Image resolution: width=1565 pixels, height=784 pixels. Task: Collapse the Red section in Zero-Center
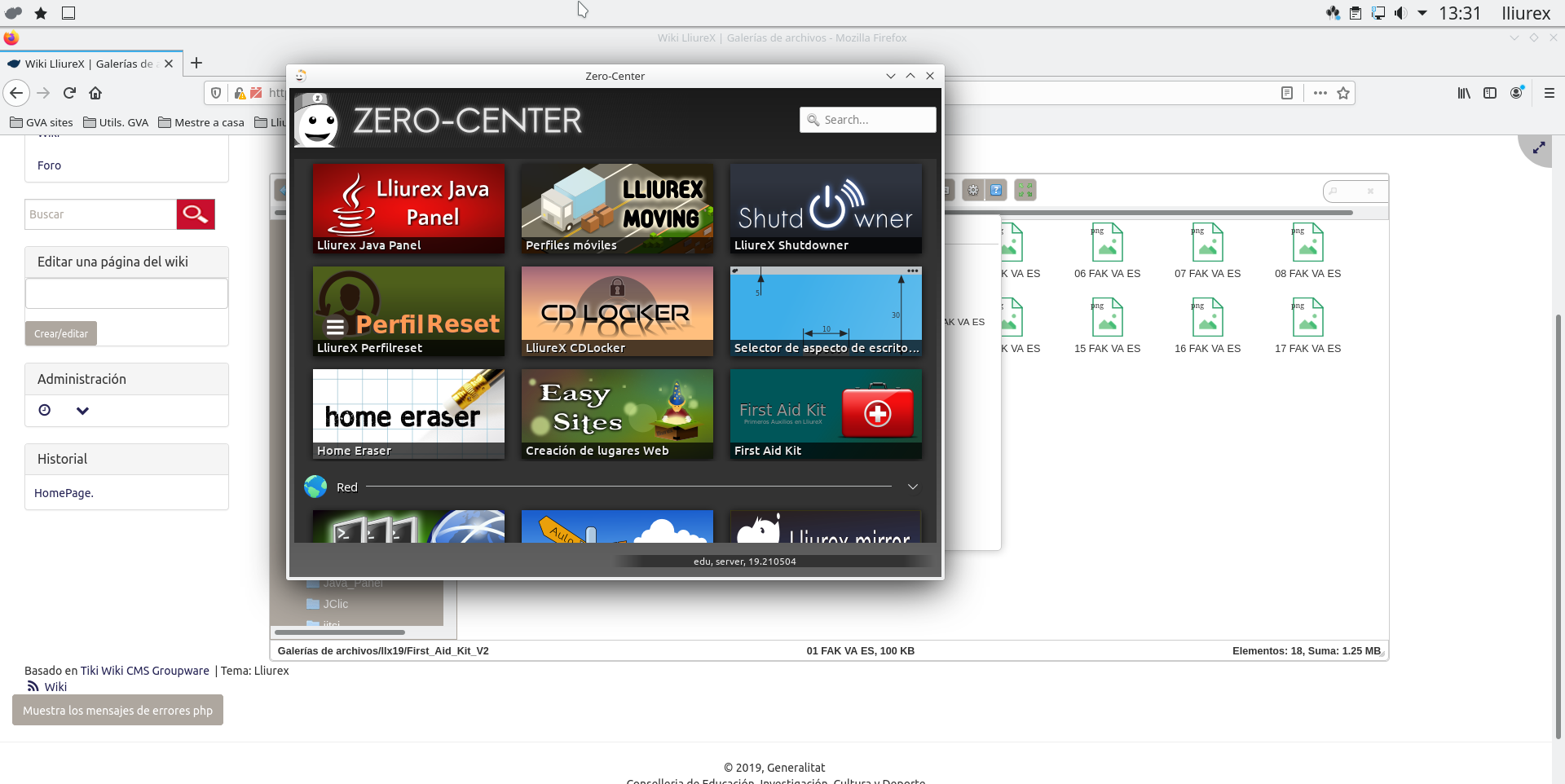(913, 487)
